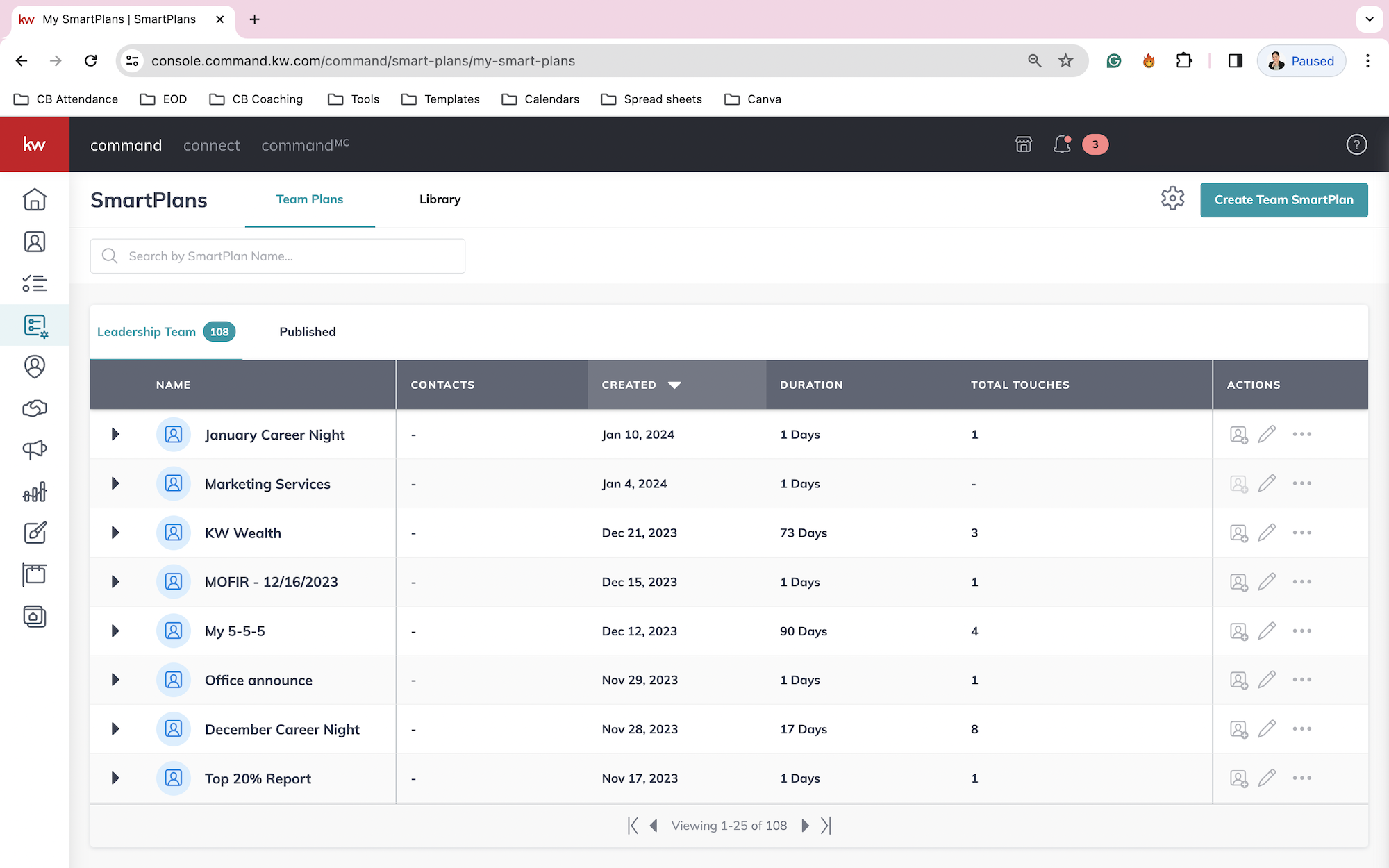Open the CB Coaching bookmarks folder
The image size is (1389, 868).
256,99
